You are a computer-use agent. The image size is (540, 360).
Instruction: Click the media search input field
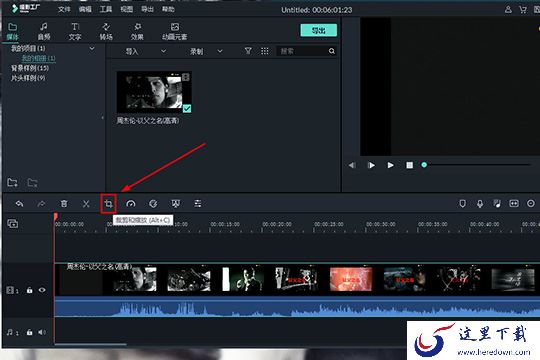coord(303,51)
